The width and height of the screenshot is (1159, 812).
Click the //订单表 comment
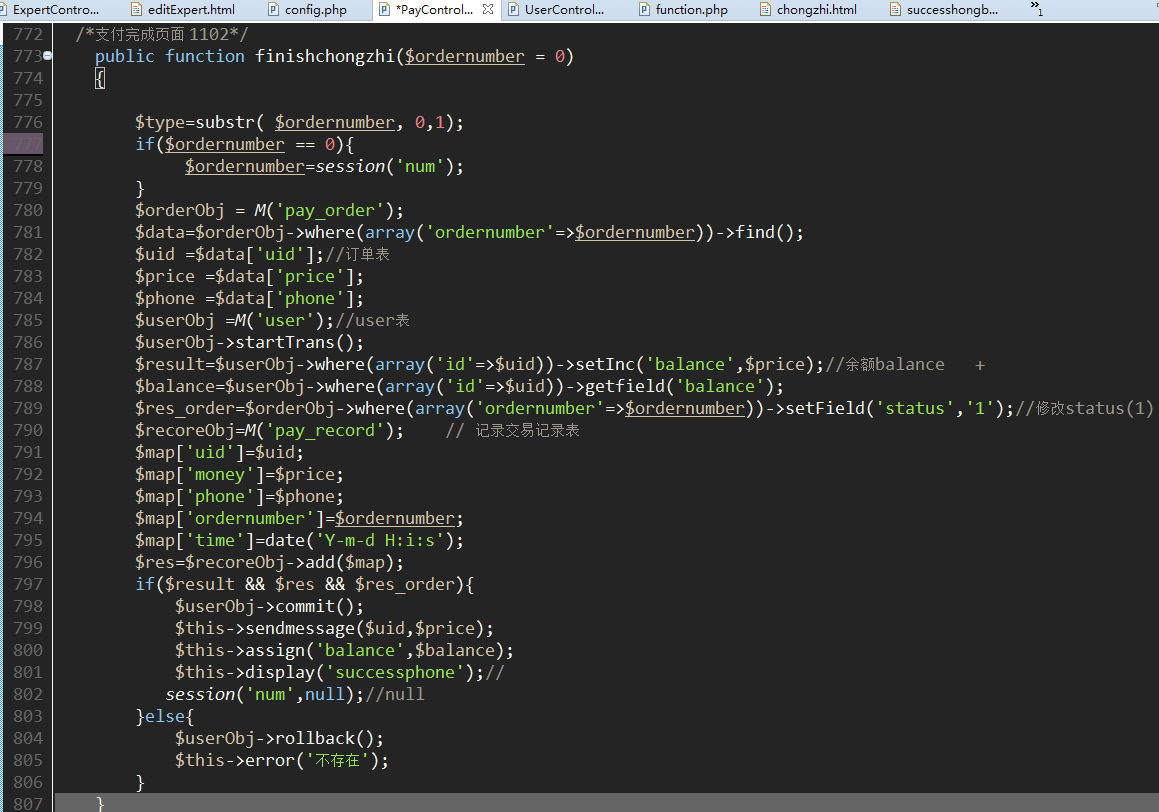pos(357,254)
